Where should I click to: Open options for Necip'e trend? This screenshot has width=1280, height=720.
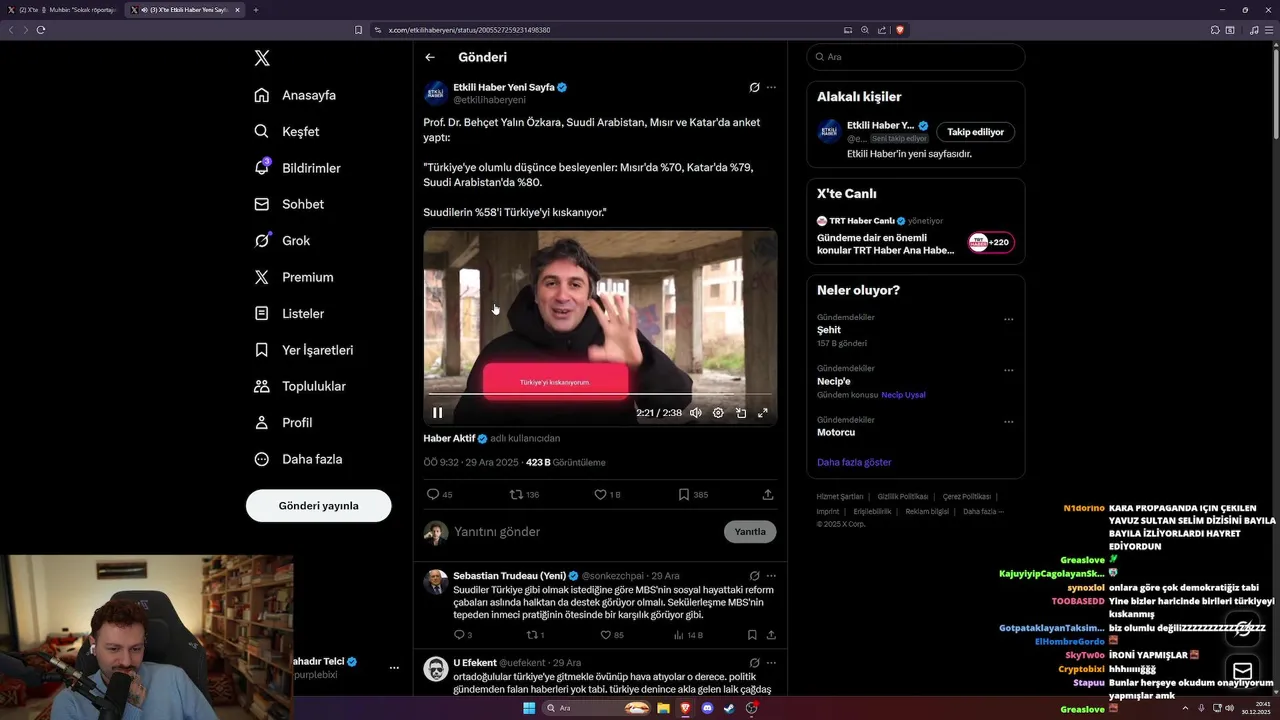coord(1008,370)
